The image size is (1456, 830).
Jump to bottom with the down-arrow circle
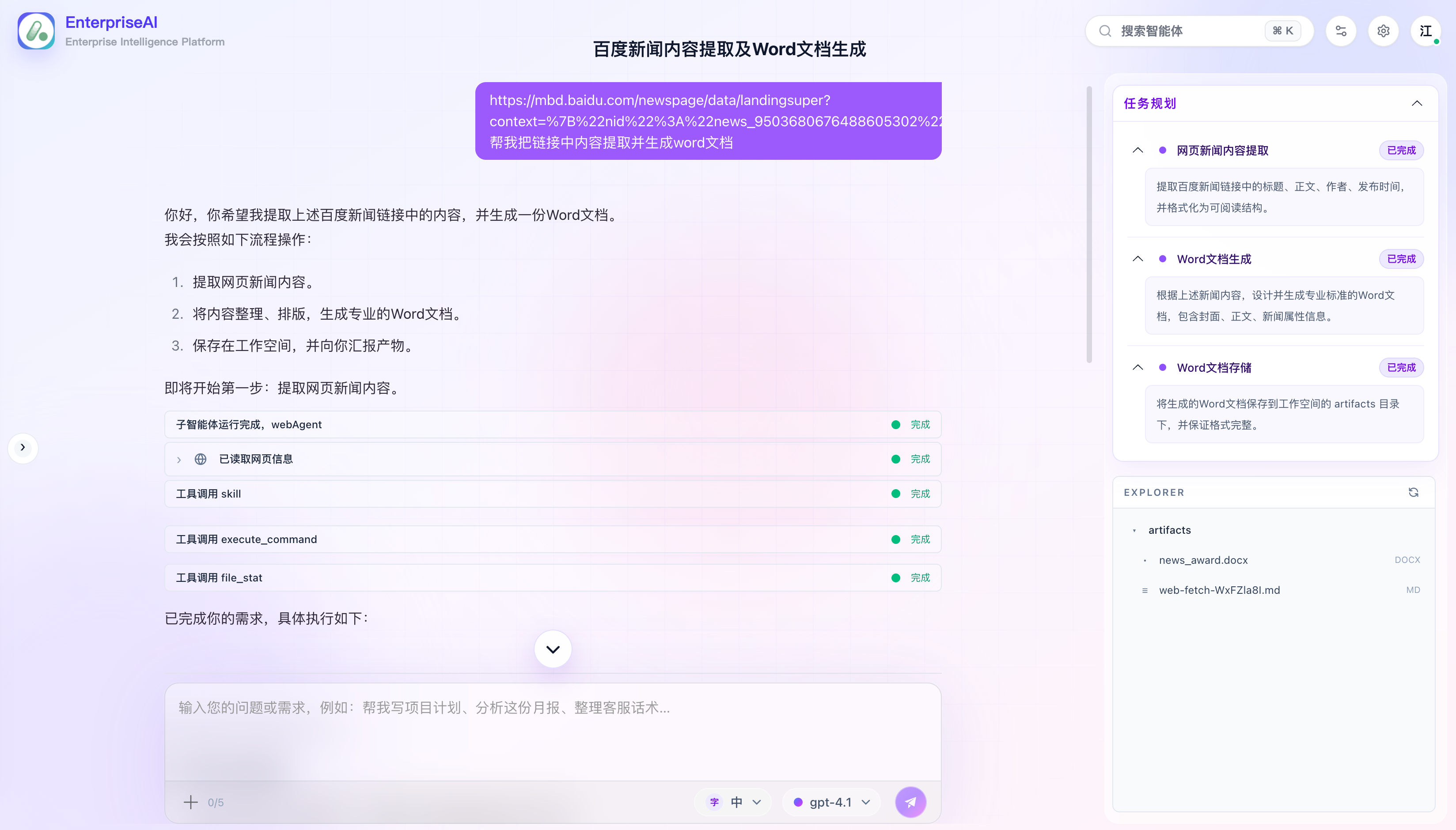553,649
